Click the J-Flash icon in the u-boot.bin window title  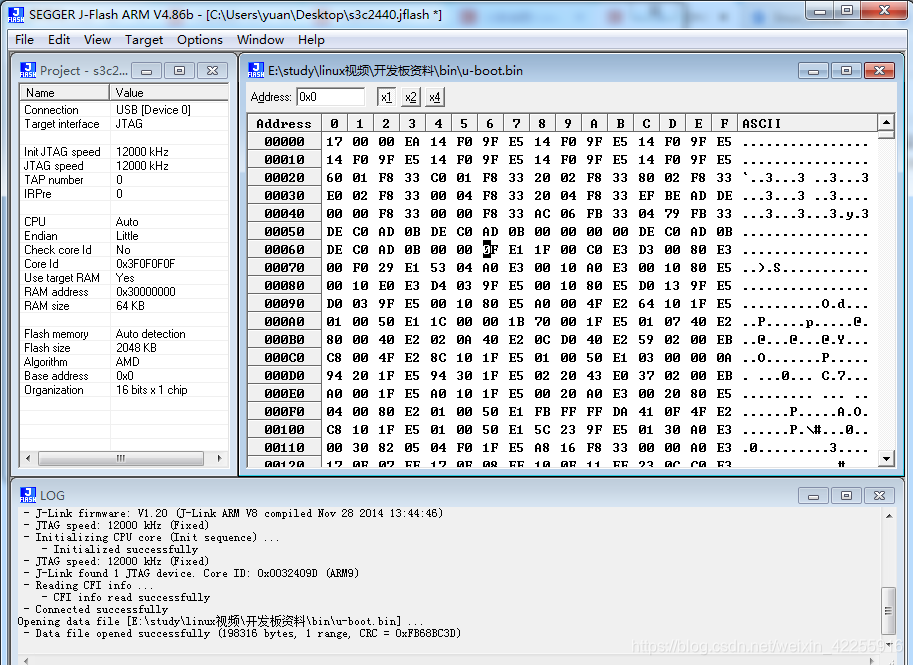[x=256, y=70]
